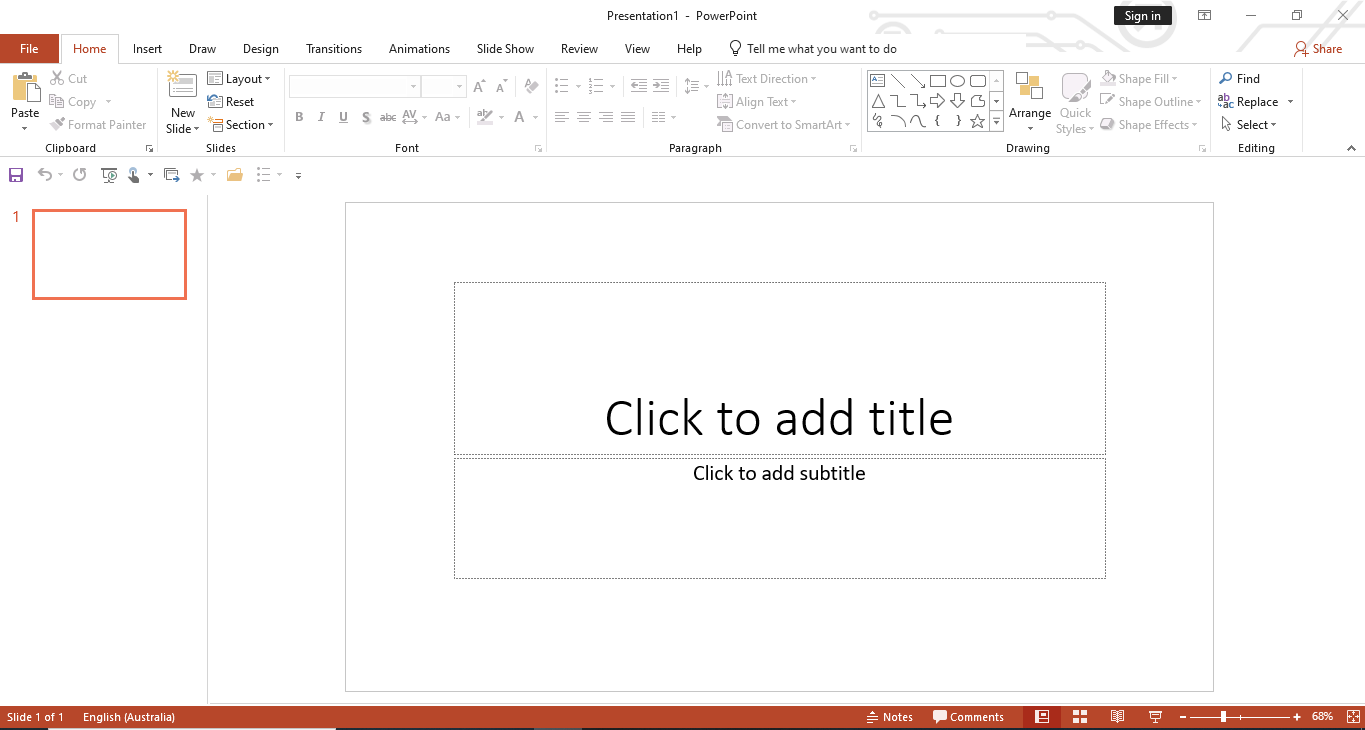Open the Animations ribbon tab
The width and height of the screenshot is (1365, 730).
coord(419,48)
